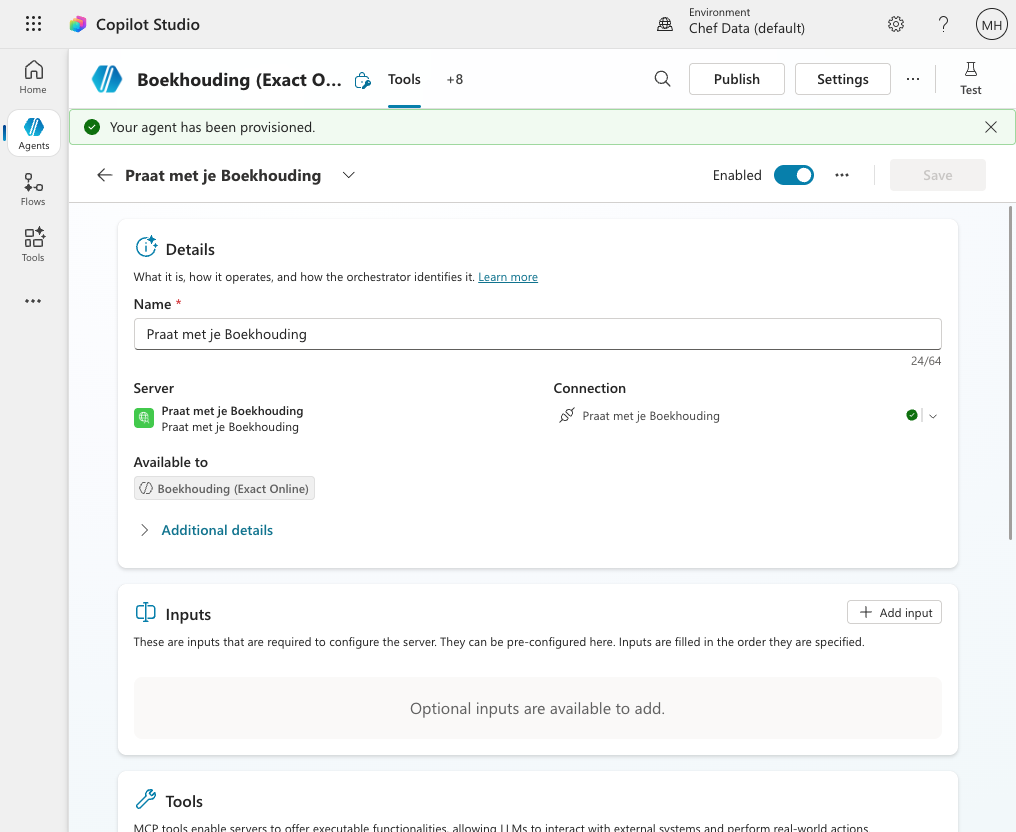This screenshot has height=832, width=1016.
Task: Click the Publish button
Action: point(737,79)
